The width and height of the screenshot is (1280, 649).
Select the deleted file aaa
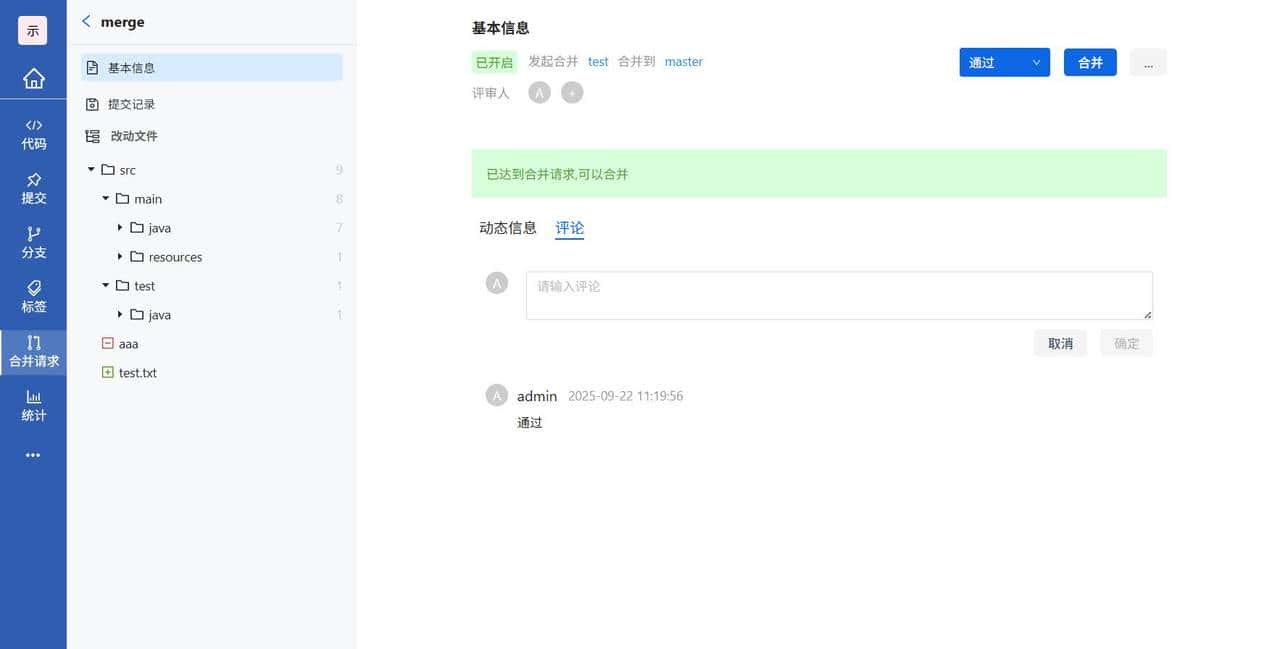(x=127, y=343)
